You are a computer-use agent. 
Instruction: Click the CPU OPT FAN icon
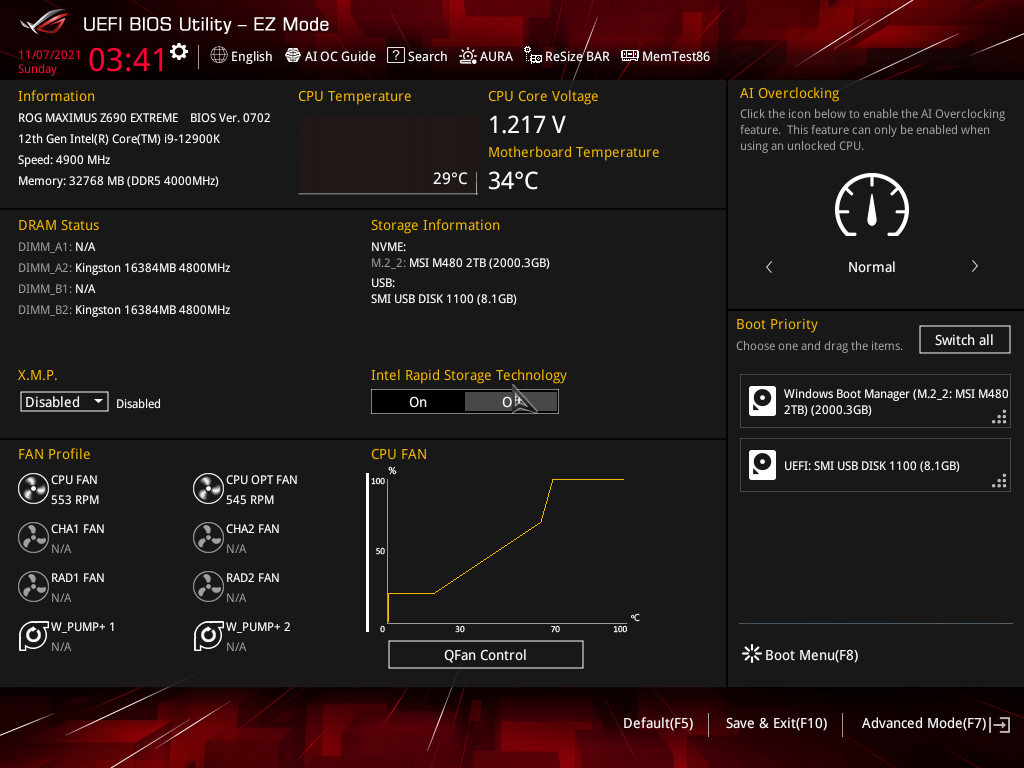(208, 488)
